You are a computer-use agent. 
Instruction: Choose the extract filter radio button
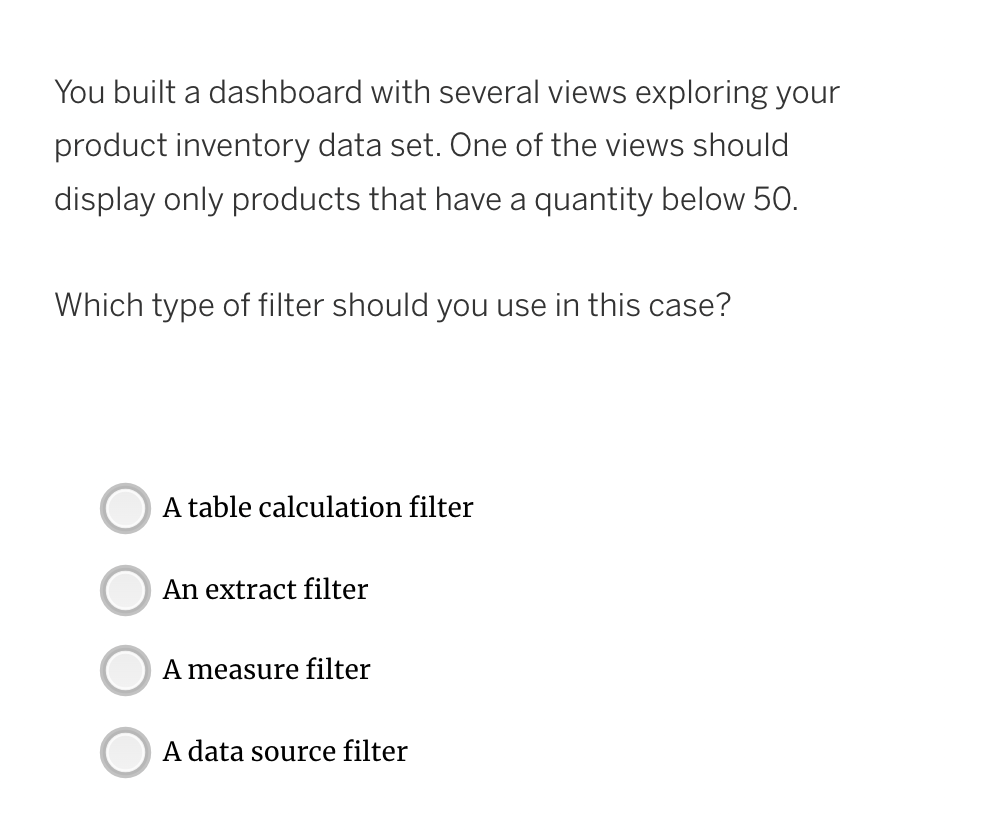[x=126, y=590]
